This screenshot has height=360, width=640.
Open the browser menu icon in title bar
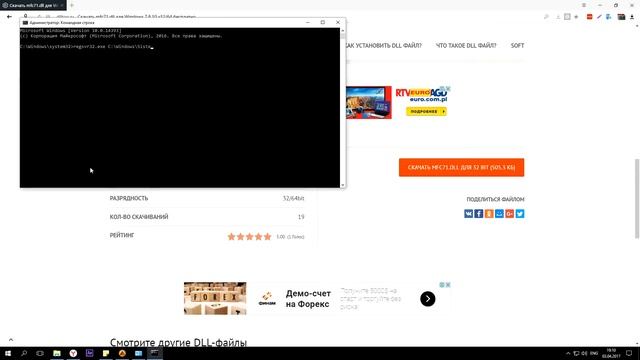pos(584,5)
